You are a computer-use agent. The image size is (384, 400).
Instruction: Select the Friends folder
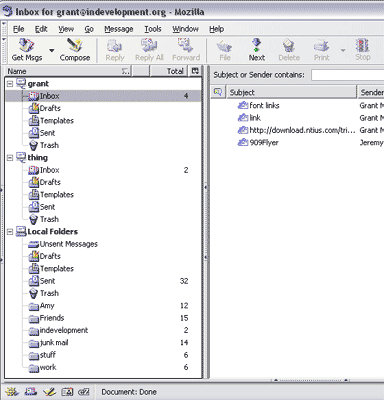[103, 318]
